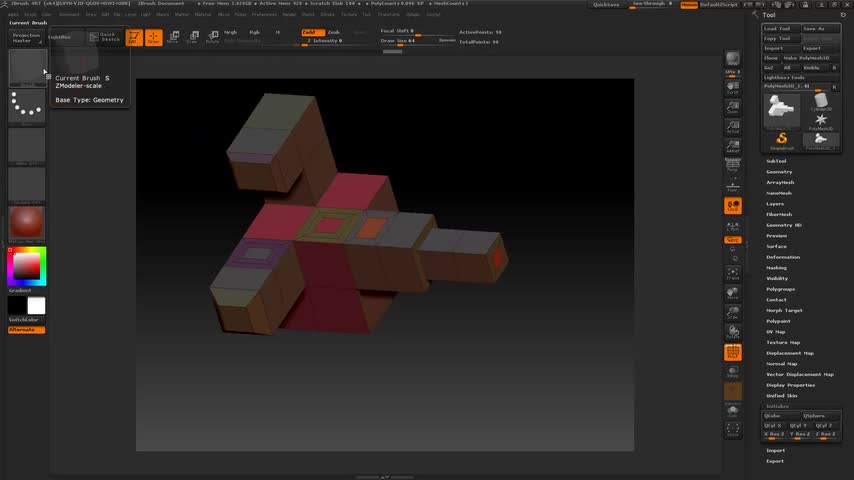The width and height of the screenshot is (854, 480).
Task: Toggle Edit mode button
Action: (x=134, y=37)
